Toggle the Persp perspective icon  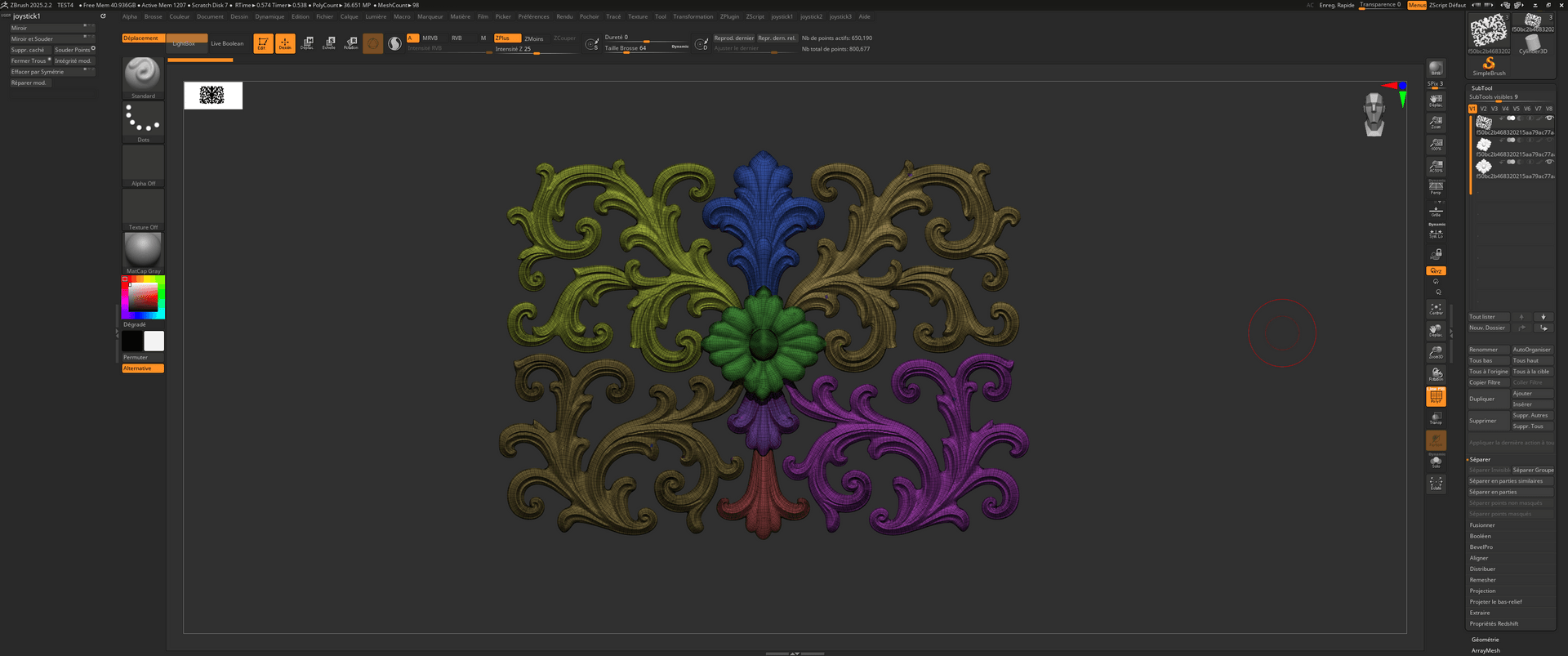point(1436,188)
